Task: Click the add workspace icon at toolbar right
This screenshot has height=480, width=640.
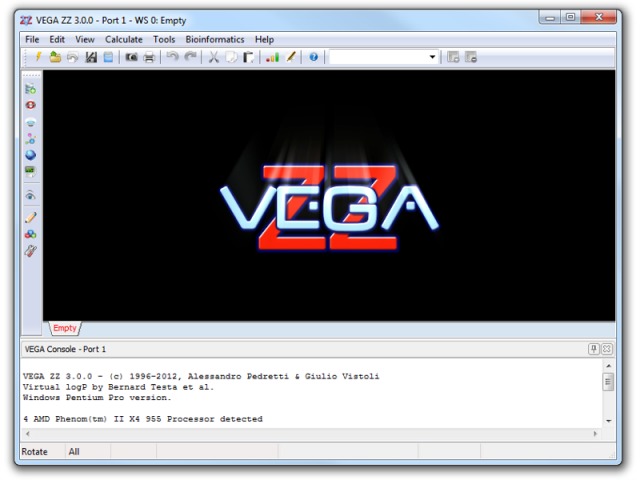Action: [x=453, y=57]
